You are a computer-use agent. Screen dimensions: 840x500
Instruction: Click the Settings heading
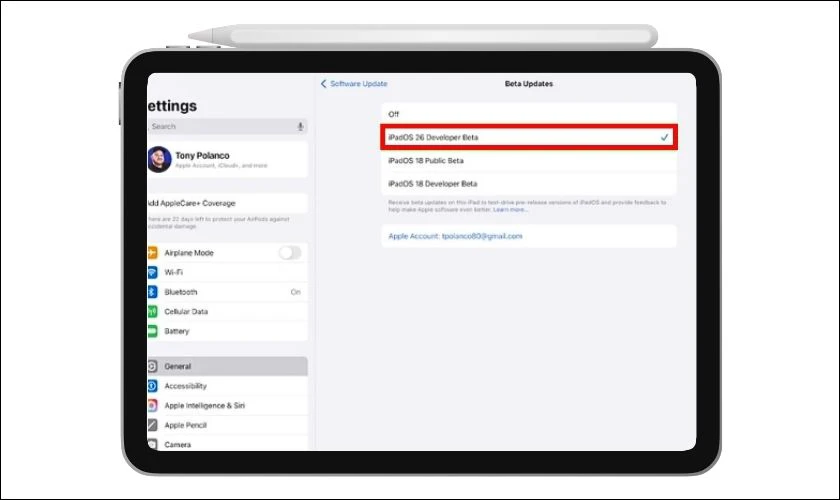[172, 106]
